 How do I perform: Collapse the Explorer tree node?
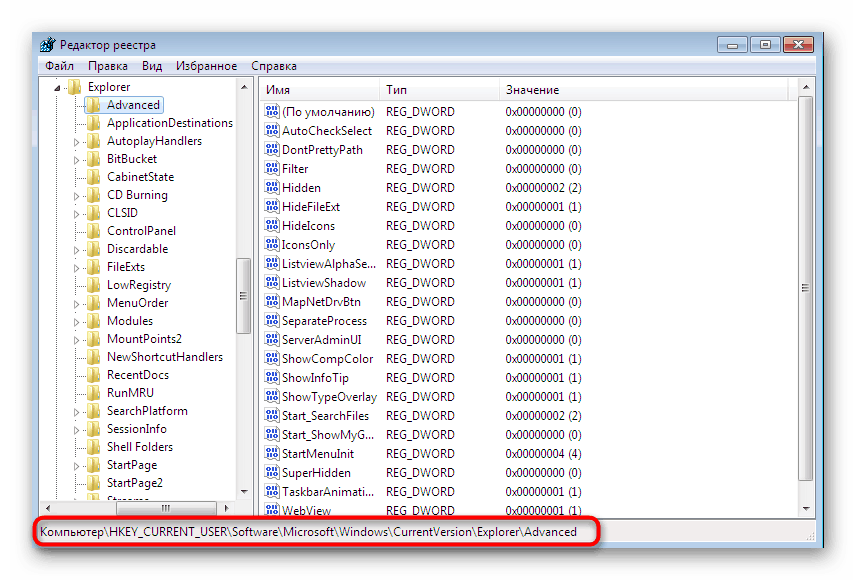coord(57,87)
